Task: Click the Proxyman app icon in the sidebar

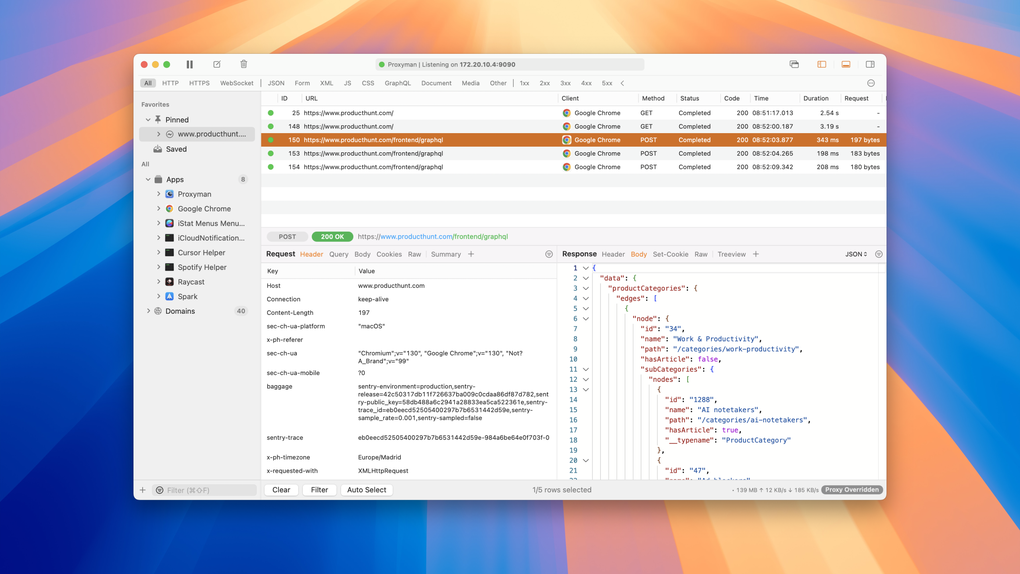Action: coord(169,194)
